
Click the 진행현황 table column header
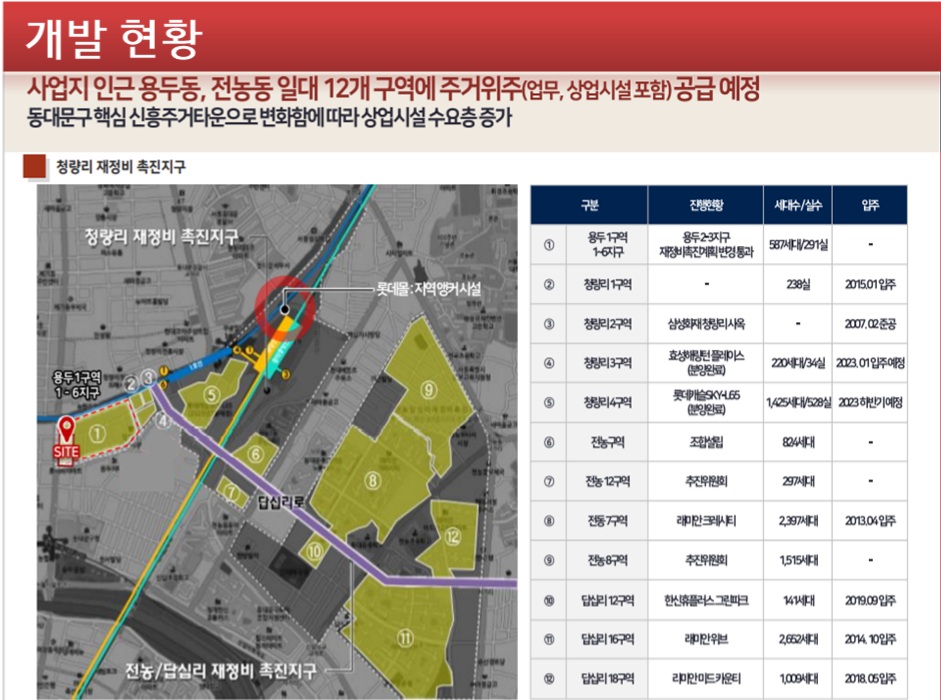tap(704, 205)
